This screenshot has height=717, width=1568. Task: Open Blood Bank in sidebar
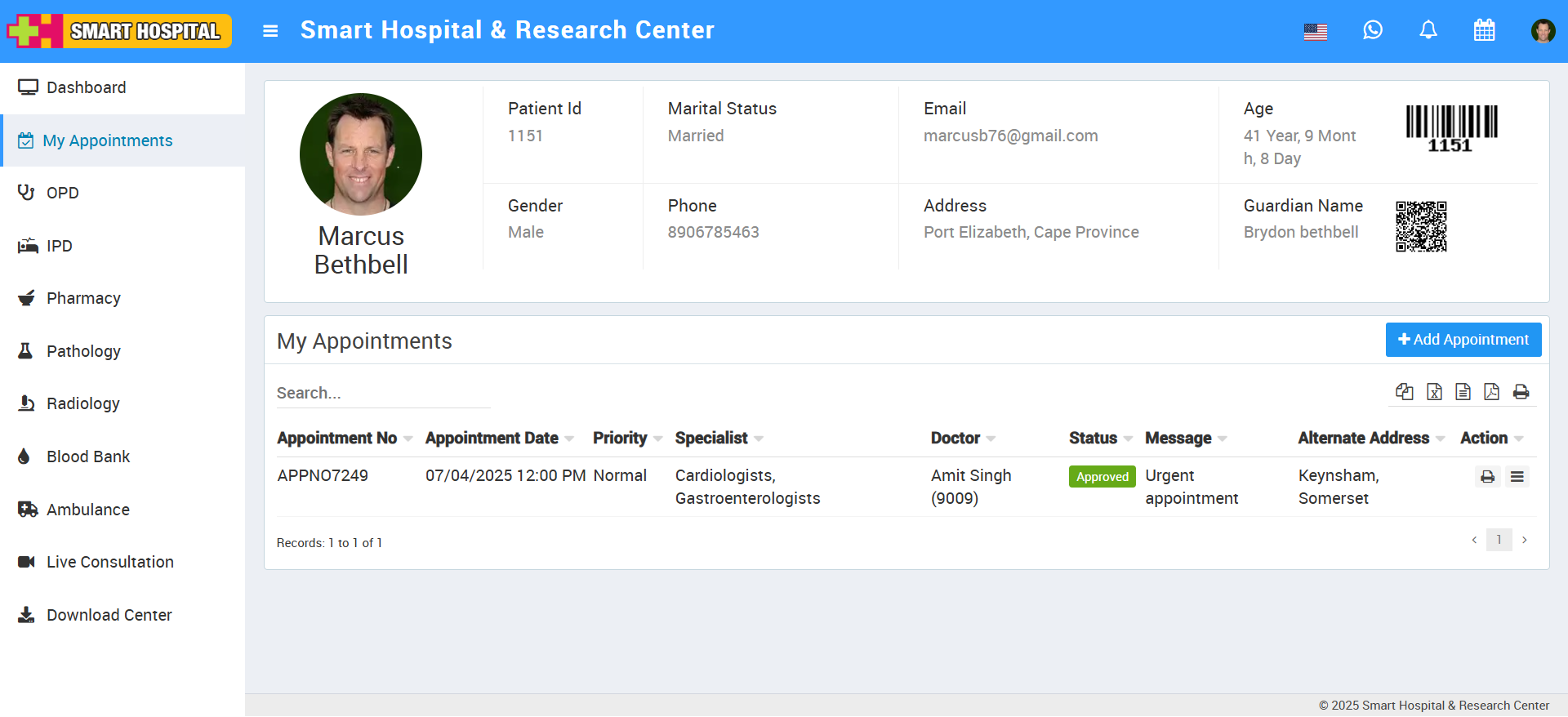click(x=88, y=456)
